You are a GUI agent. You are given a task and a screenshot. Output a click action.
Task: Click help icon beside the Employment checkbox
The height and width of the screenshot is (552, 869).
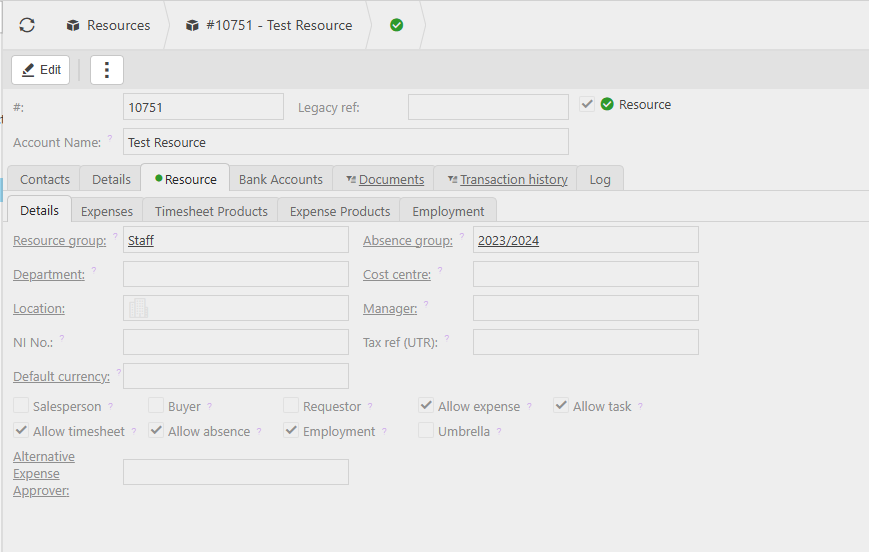click(384, 431)
